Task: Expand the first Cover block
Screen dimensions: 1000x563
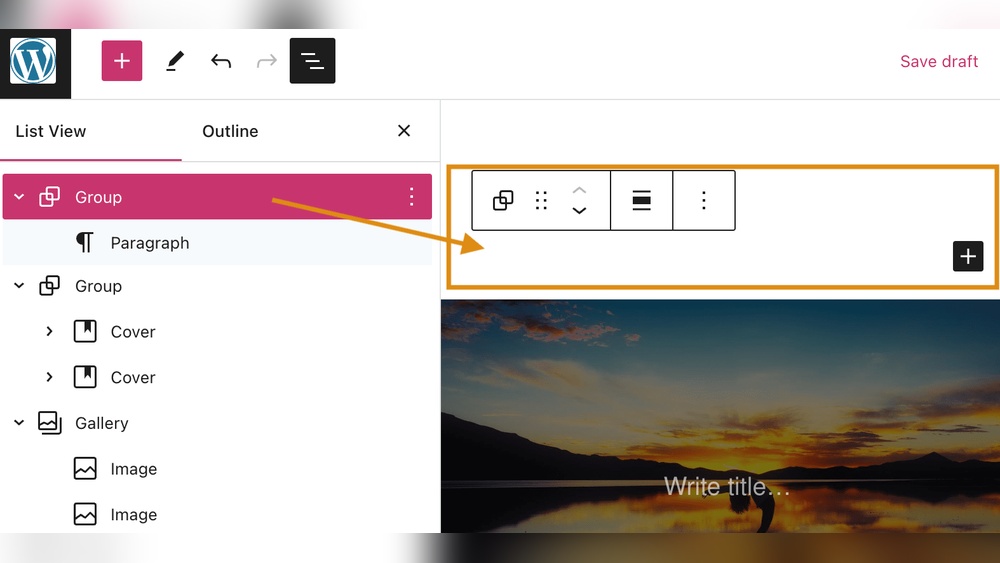Action: (x=49, y=332)
